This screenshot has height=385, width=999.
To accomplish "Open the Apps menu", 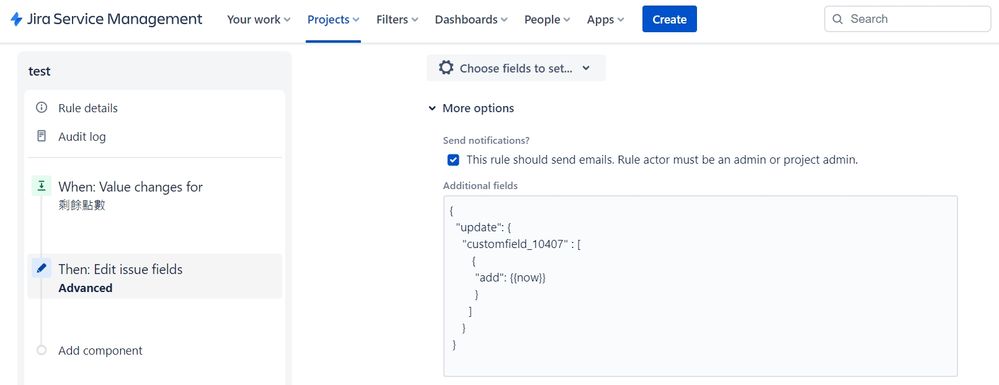I will coord(605,19).
